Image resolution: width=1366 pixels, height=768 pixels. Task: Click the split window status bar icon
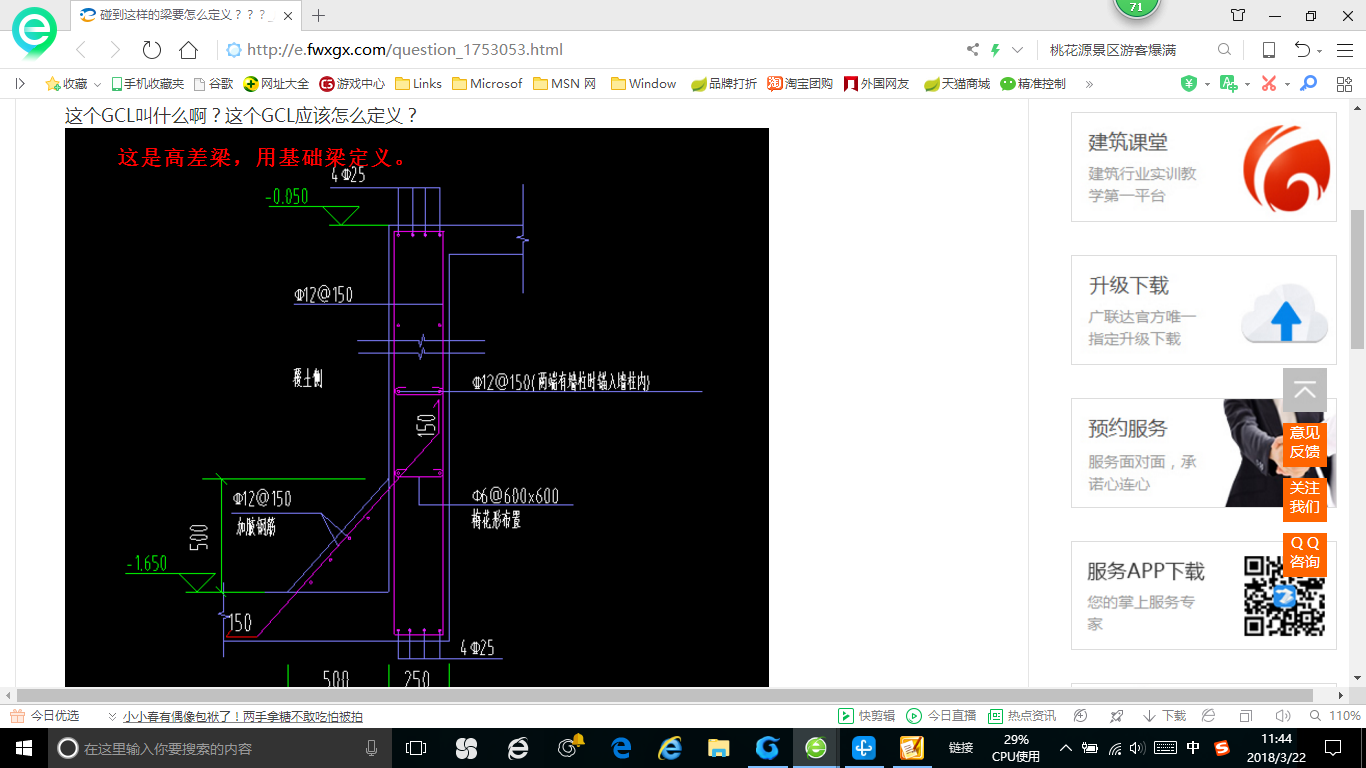[1245, 716]
